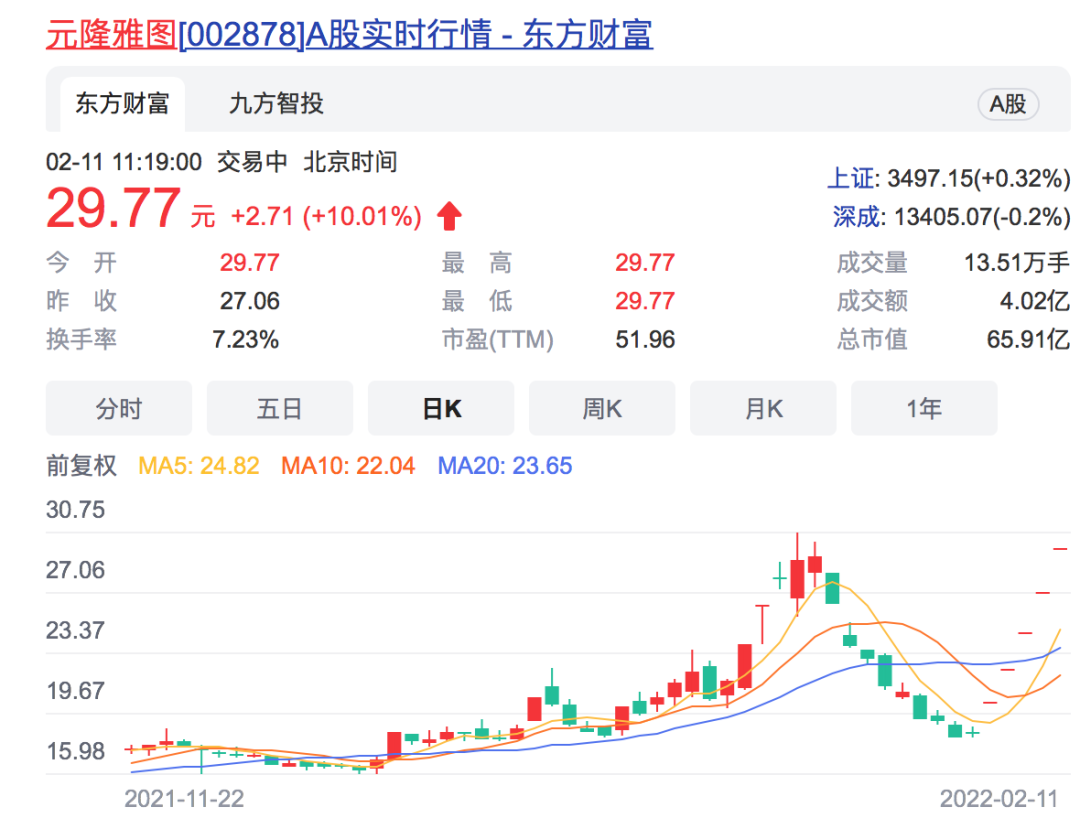Screen dimensions: 1080x818
Task: Click the current price 29.77
Action: pos(113,209)
